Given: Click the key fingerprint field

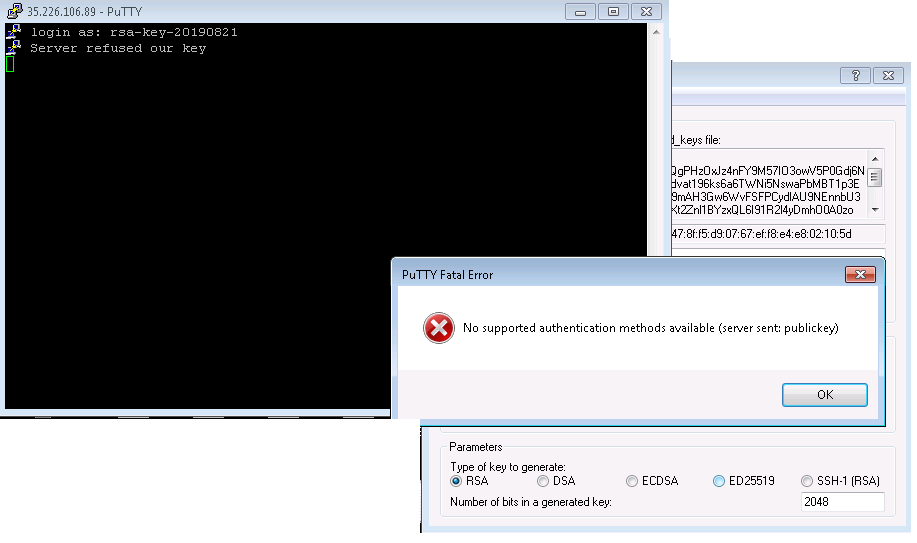Looking at the screenshot, I should 778,233.
